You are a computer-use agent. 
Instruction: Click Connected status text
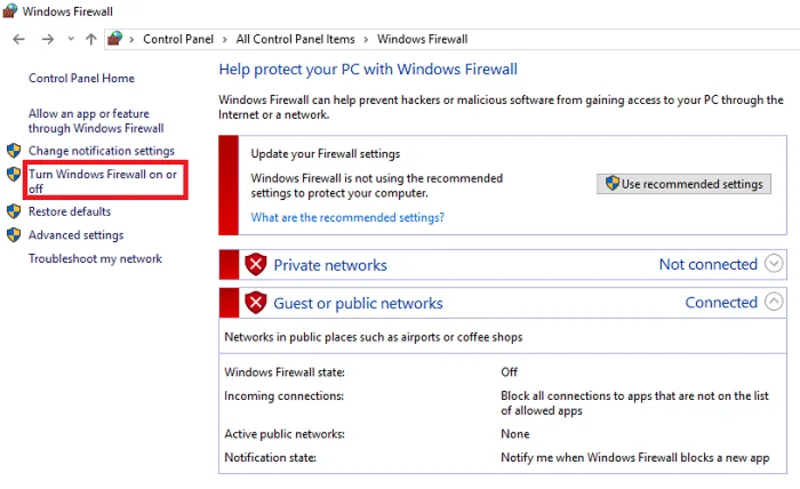pyautogui.click(x=721, y=303)
